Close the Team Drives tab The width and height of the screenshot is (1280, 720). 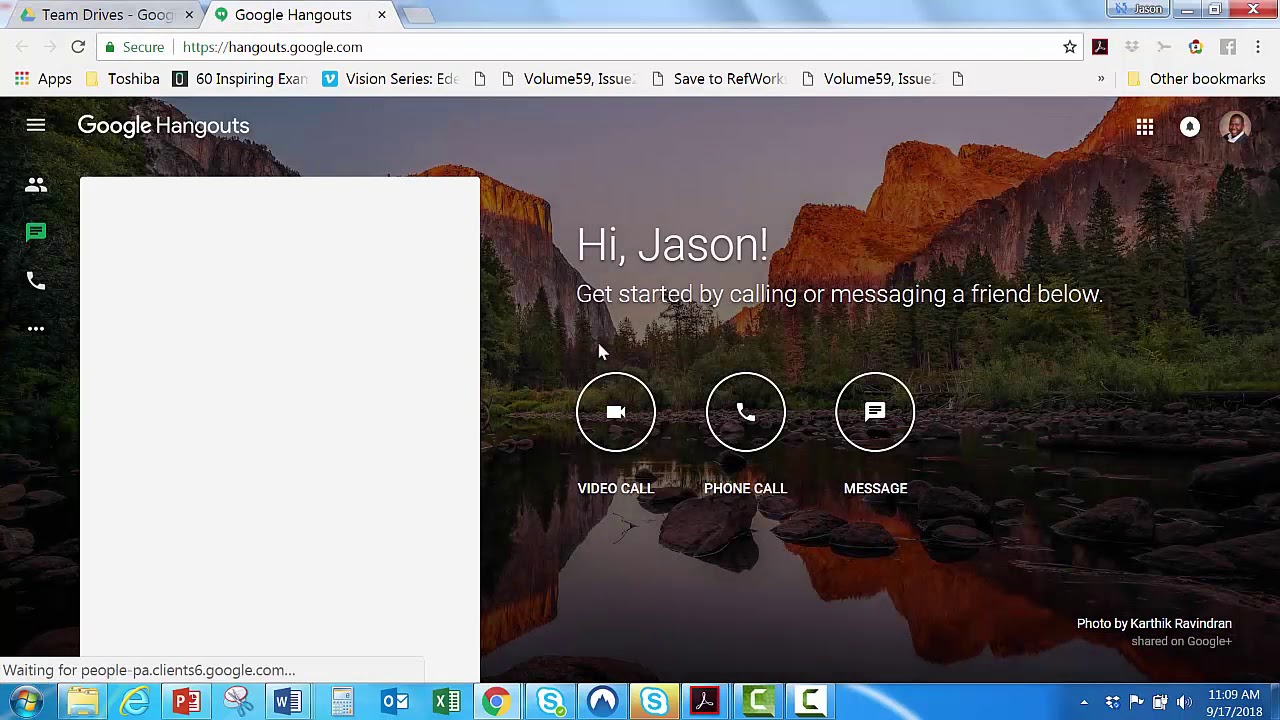(x=188, y=15)
